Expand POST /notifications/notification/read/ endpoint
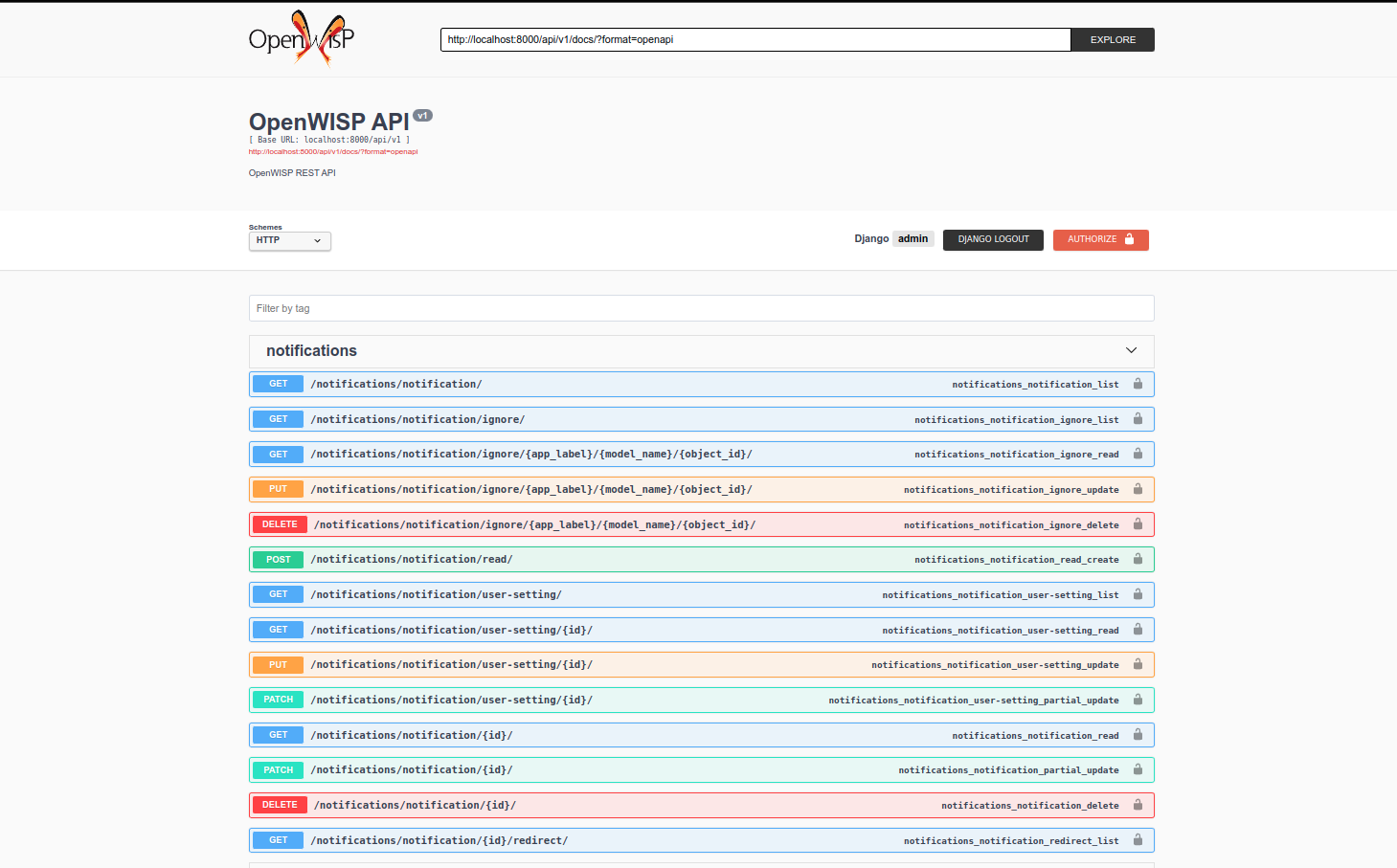The width and height of the screenshot is (1397, 868). [x=702, y=559]
